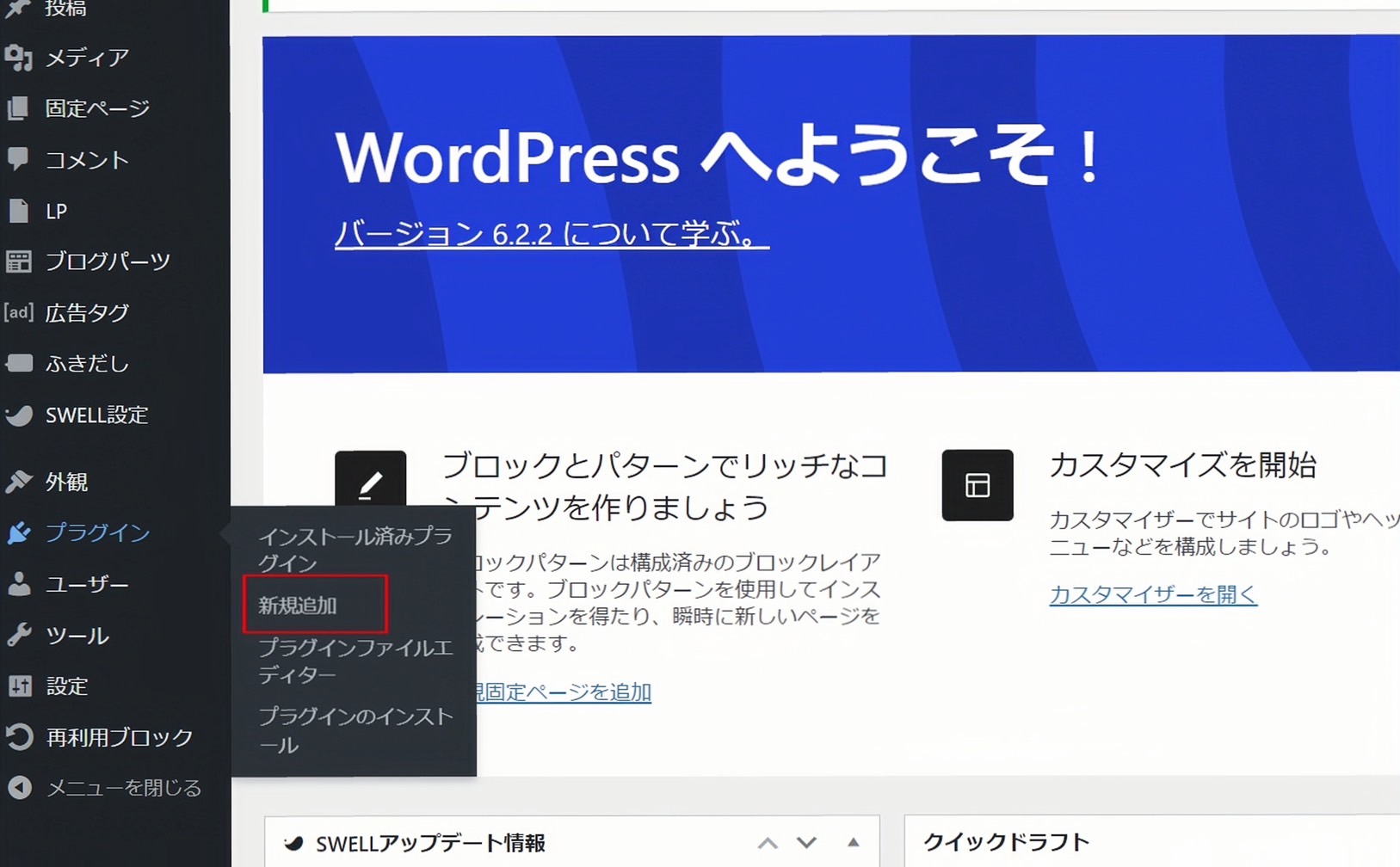This screenshot has height=867, width=1400.
Task: Click the カスタマイズを開始 heading text
Action: [x=1182, y=465]
